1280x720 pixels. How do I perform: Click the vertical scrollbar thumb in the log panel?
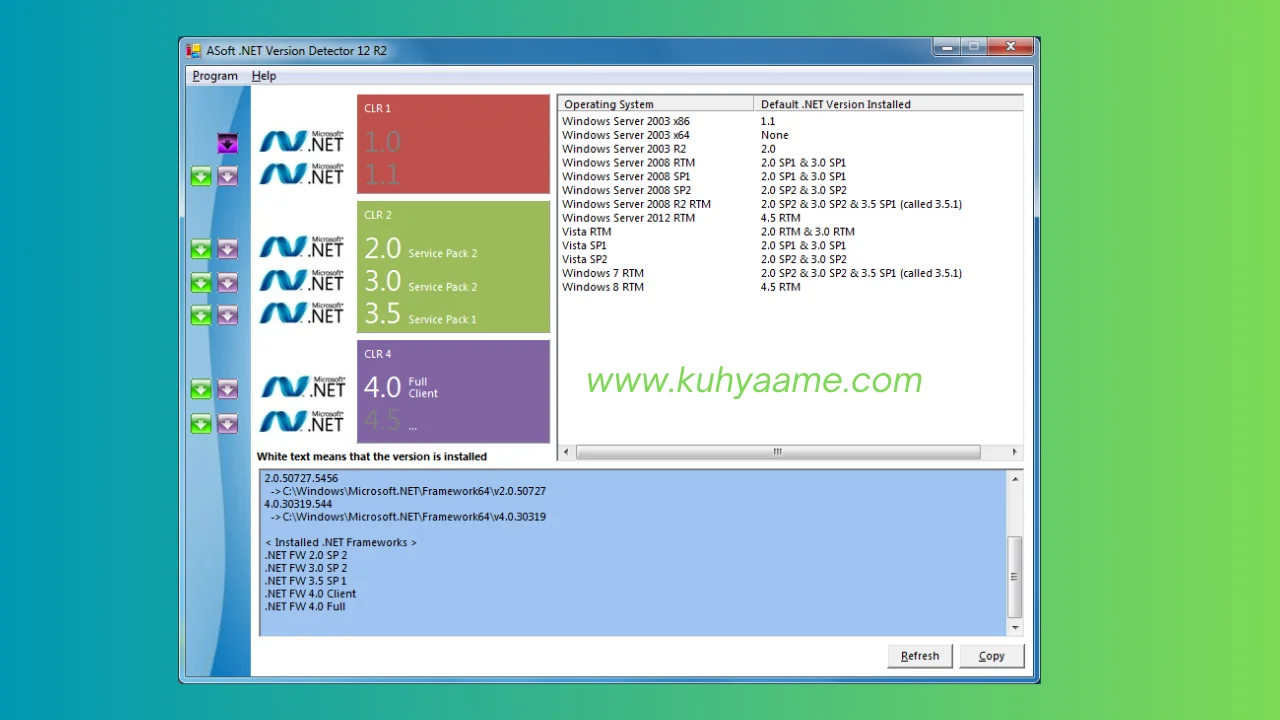(1016, 577)
